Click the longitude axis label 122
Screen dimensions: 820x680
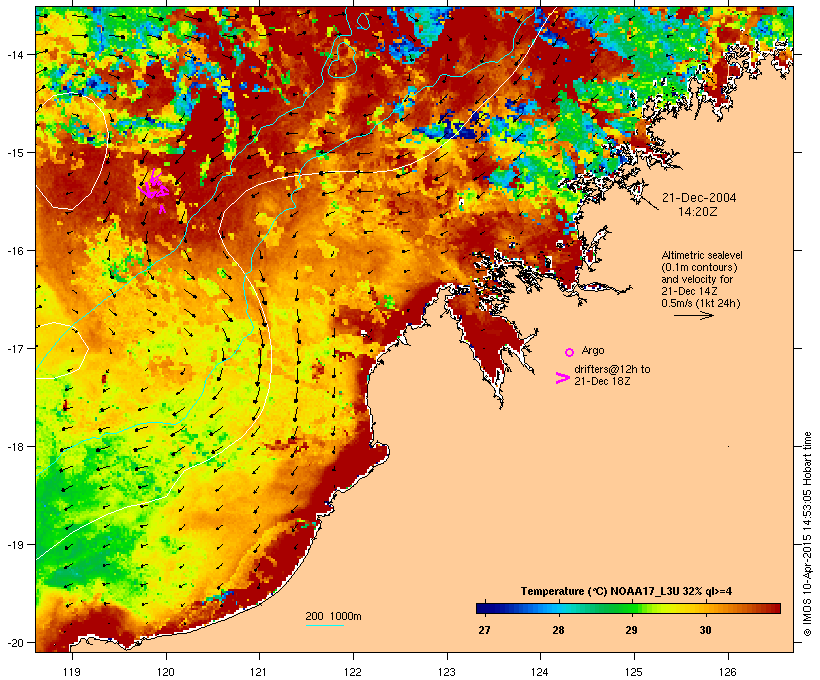click(x=353, y=672)
